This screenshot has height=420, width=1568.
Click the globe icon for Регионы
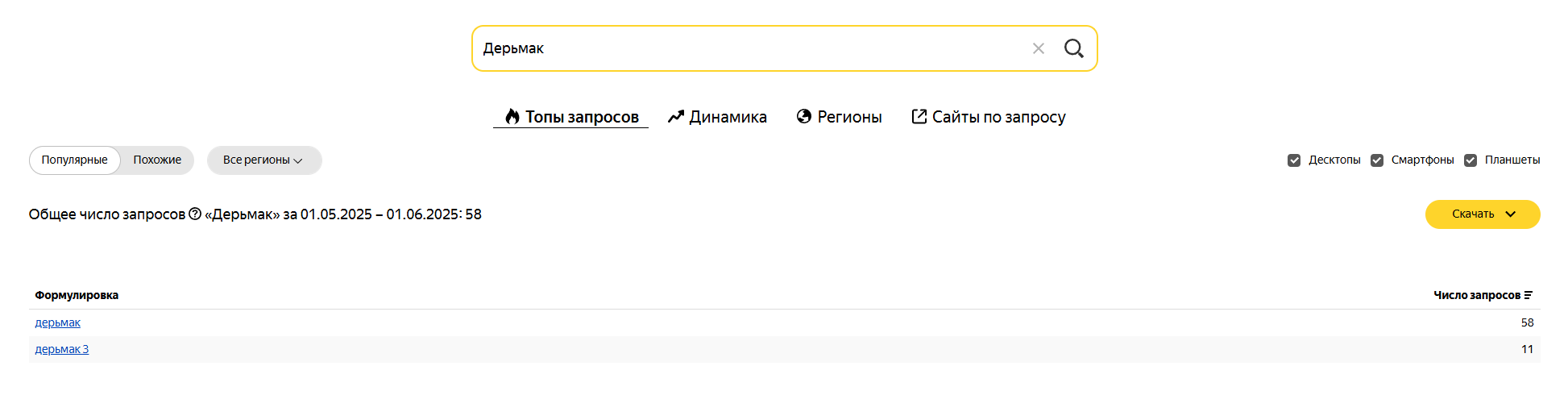point(804,116)
